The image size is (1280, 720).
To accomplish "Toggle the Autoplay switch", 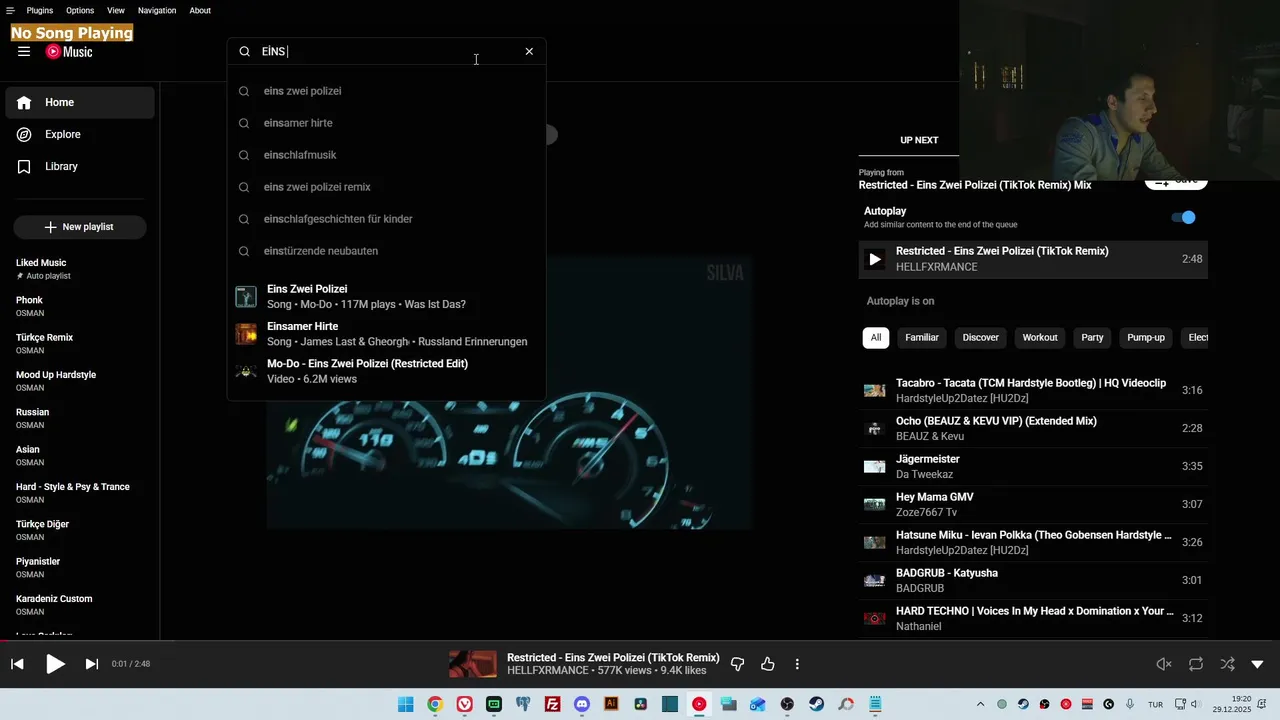I will [x=1184, y=217].
